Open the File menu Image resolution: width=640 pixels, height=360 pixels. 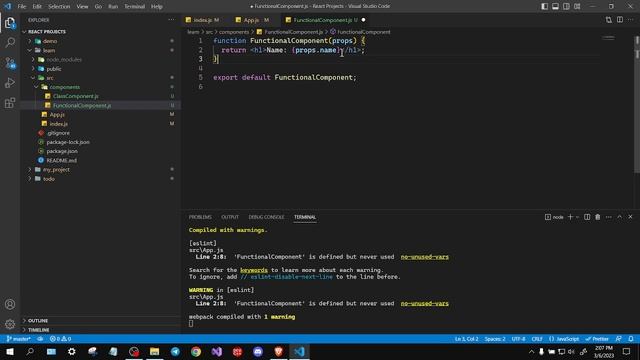pos(22,6)
